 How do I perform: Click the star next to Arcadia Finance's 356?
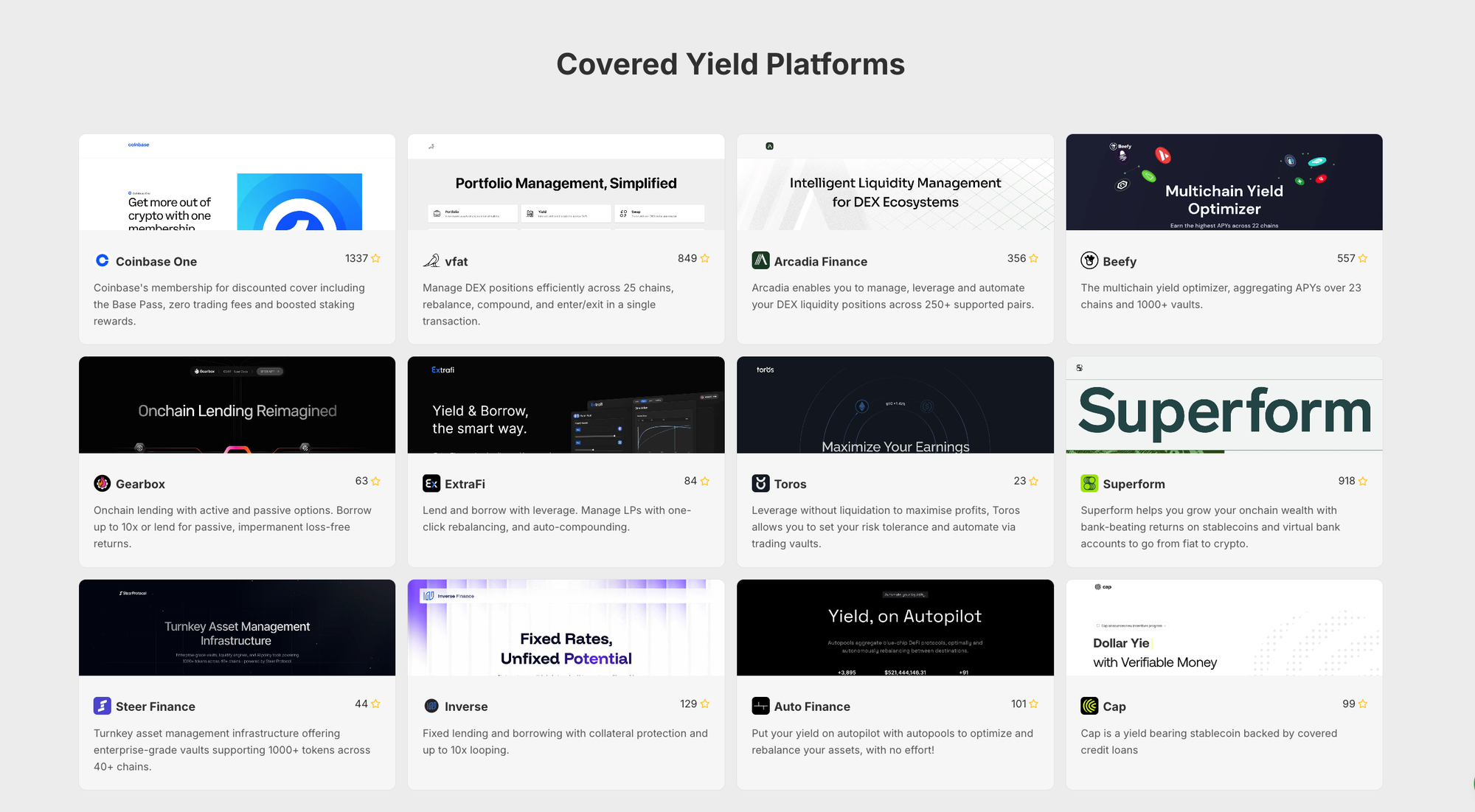(x=1033, y=258)
